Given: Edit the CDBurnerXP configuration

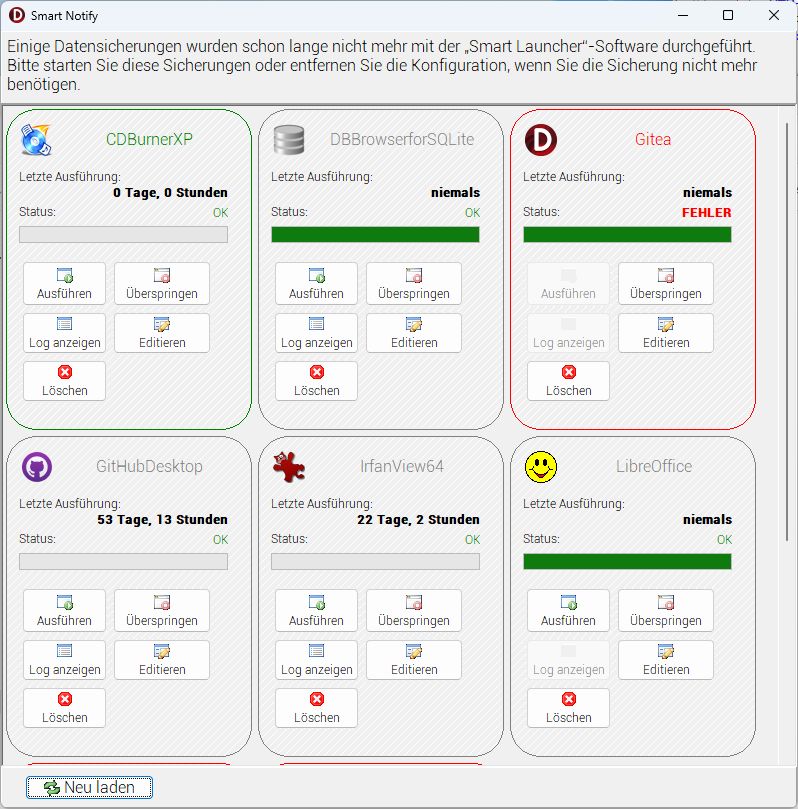Looking at the screenshot, I should click(162, 333).
